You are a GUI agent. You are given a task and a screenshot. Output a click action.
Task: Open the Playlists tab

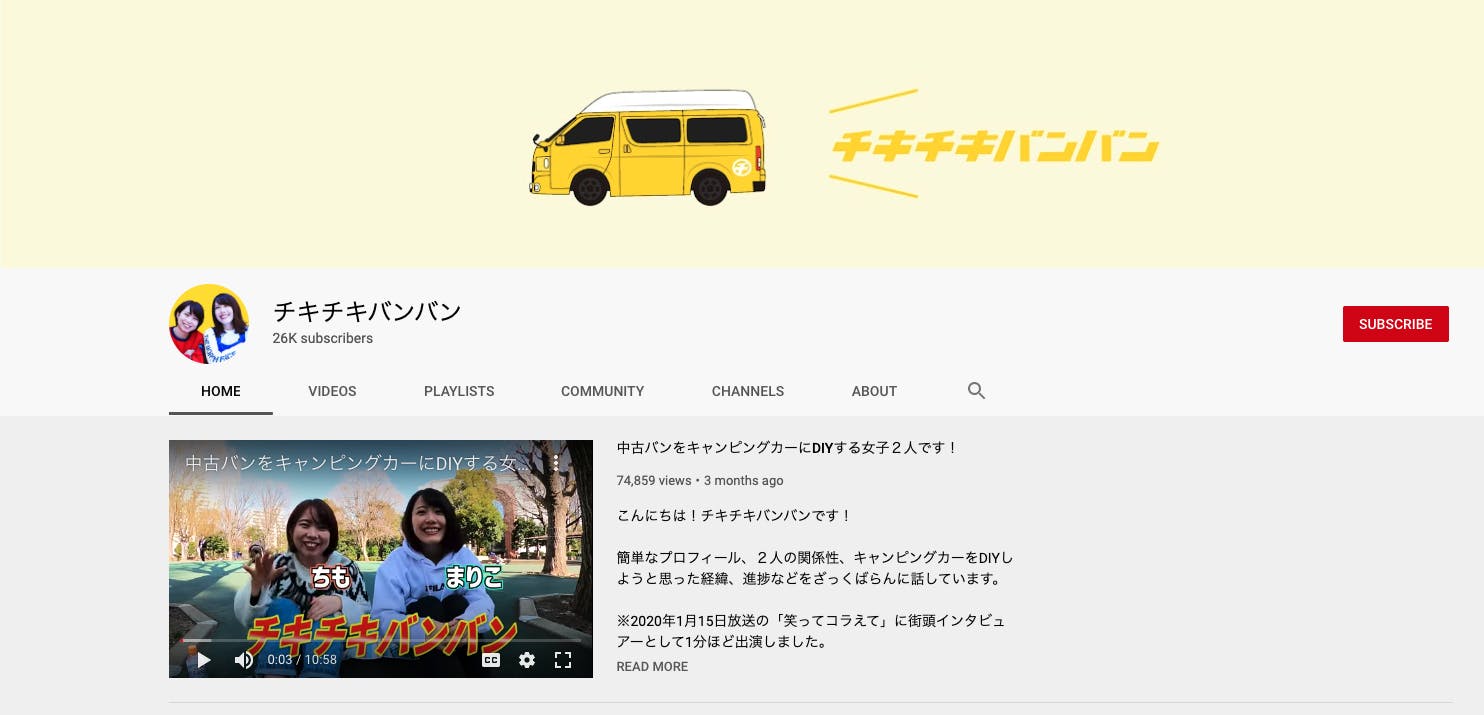click(459, 391)
